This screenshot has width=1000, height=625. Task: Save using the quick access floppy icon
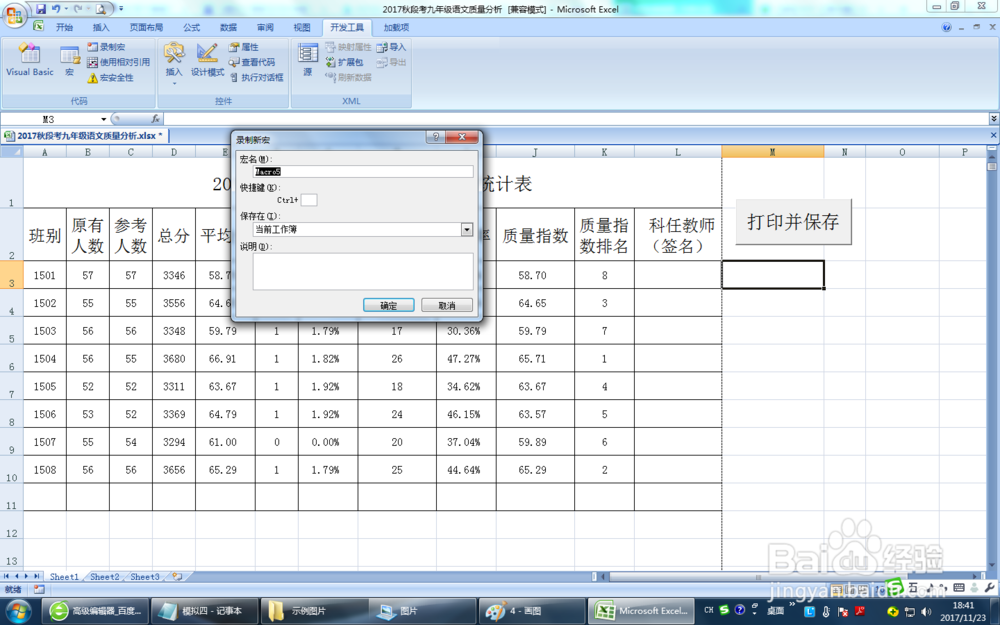[41, 9]
